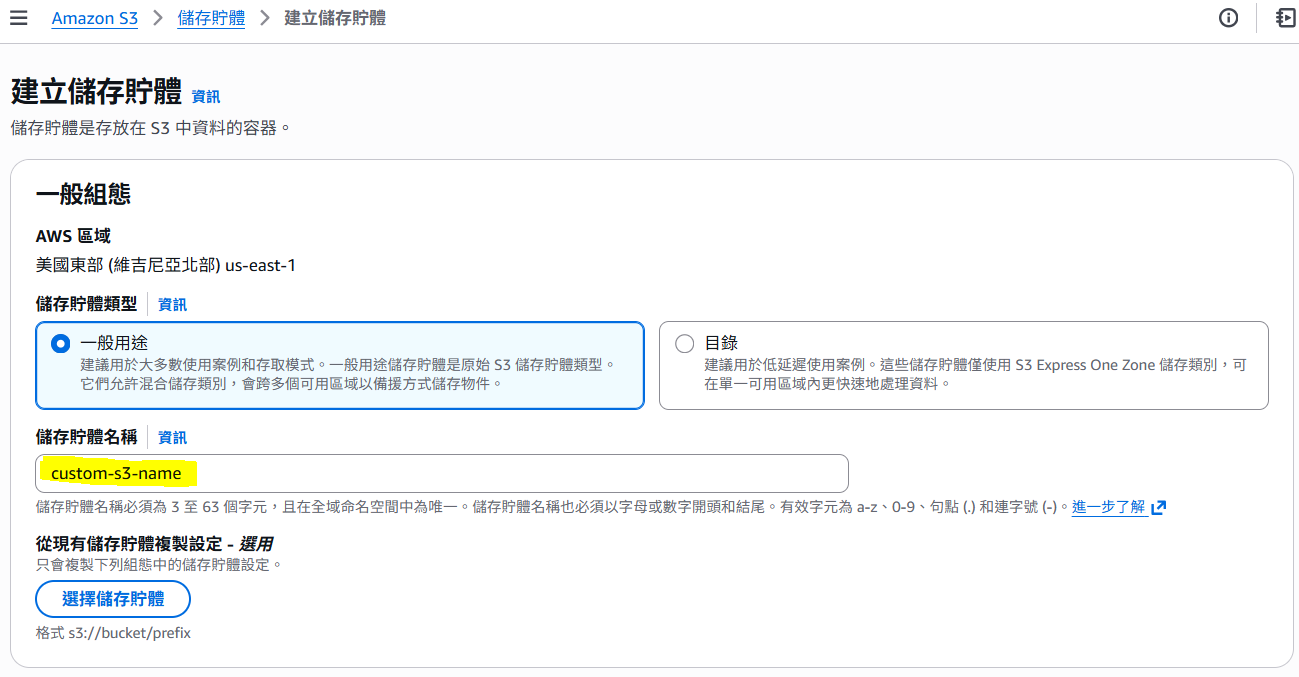Open the panel icon at top-right edge
The width and height of the screenshot is (1299, 677).
tap(1285, 18)
